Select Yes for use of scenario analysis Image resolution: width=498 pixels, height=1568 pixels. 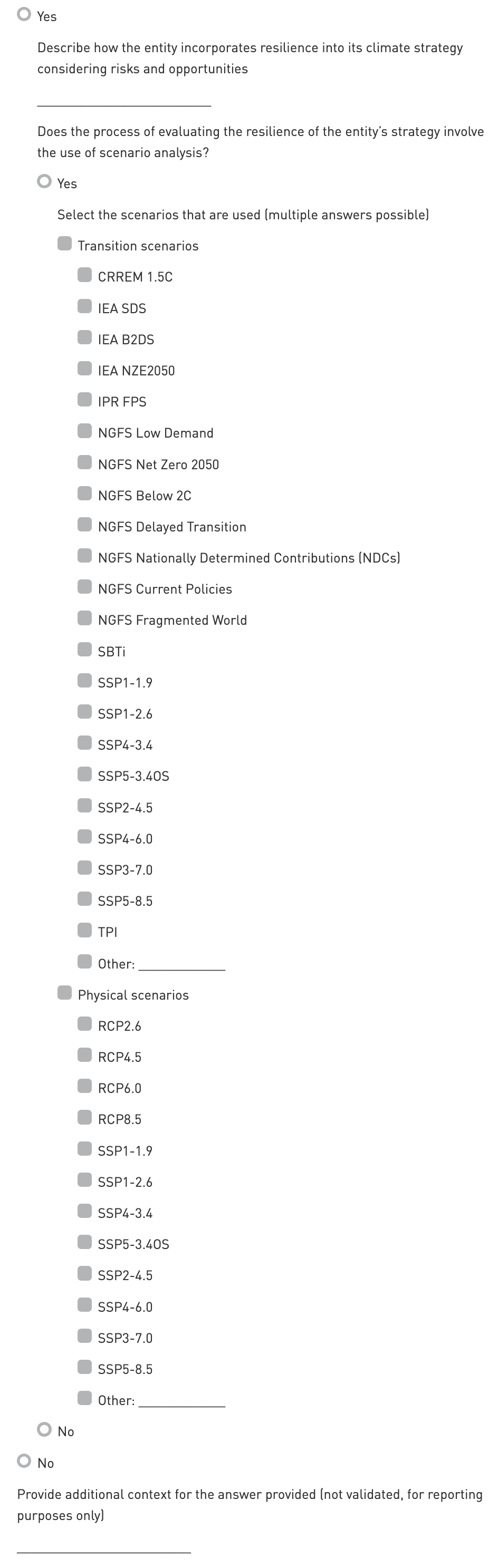[44, 181]
